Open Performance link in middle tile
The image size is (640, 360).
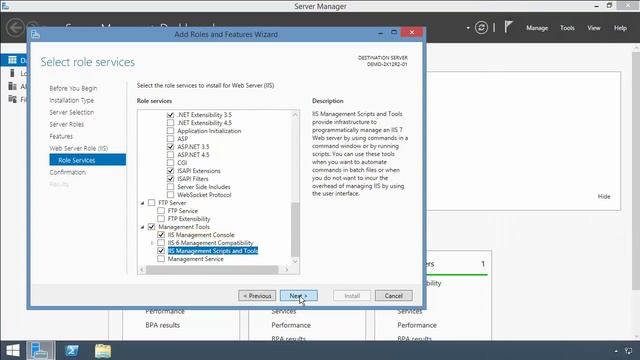[x=291, y=325]
